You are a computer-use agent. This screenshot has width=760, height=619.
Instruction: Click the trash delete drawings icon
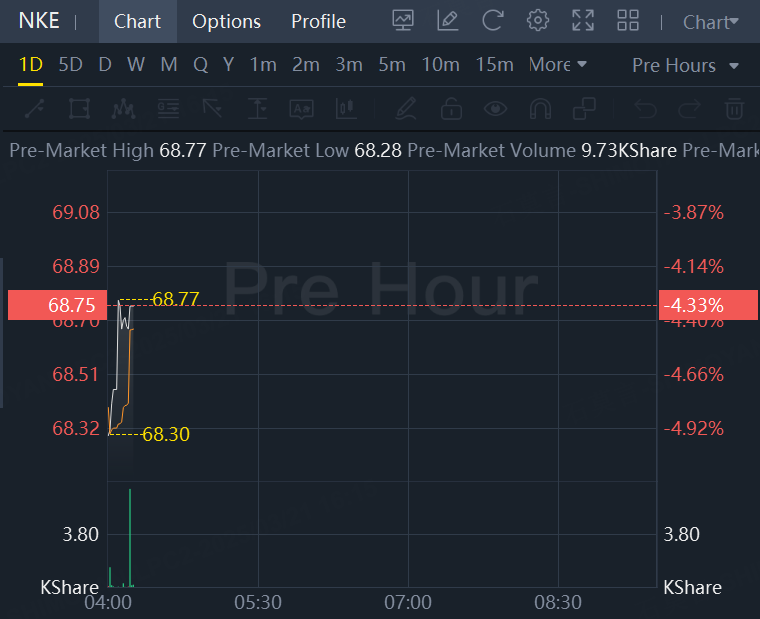(x=734, y=108)
